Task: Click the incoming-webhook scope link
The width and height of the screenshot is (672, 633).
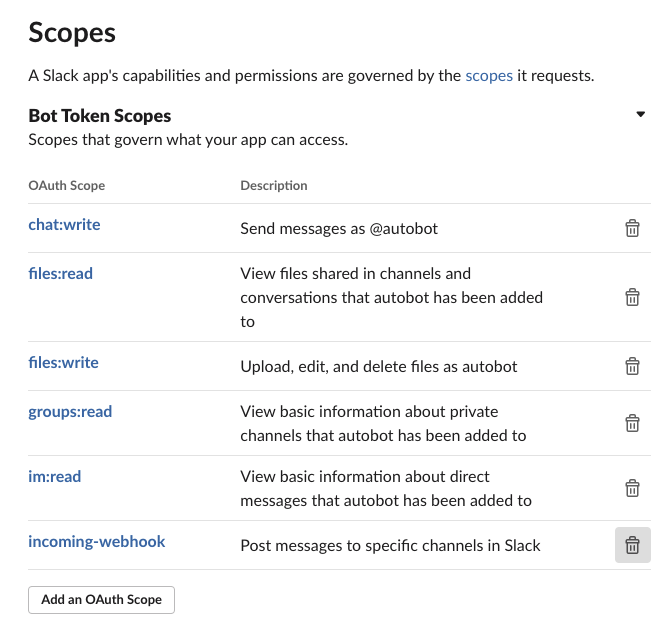Action: pos(97,542)
